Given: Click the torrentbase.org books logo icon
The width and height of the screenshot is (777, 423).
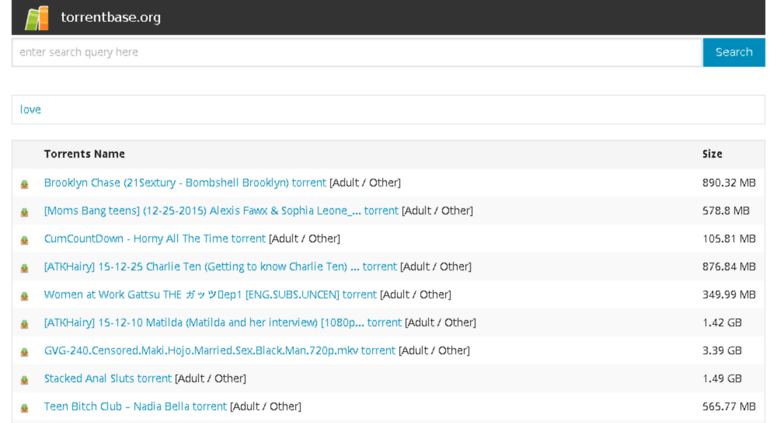Looking at the screenshot, I should point(37,18).
